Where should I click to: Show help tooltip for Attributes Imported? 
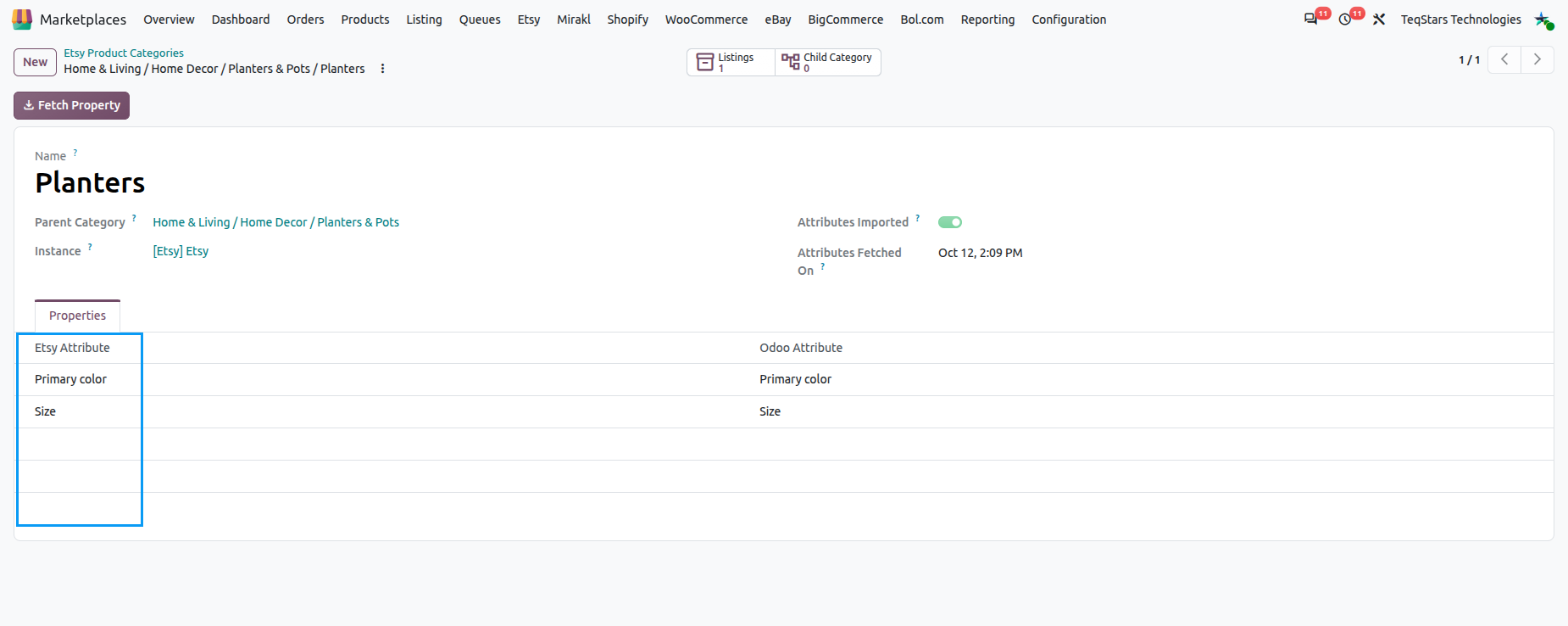coord(917,219)
